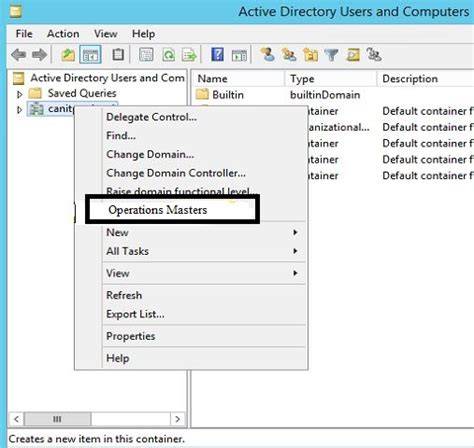Sort by the Name column header
The height and width of the screenshot is (448, 474).
(238, 79)
